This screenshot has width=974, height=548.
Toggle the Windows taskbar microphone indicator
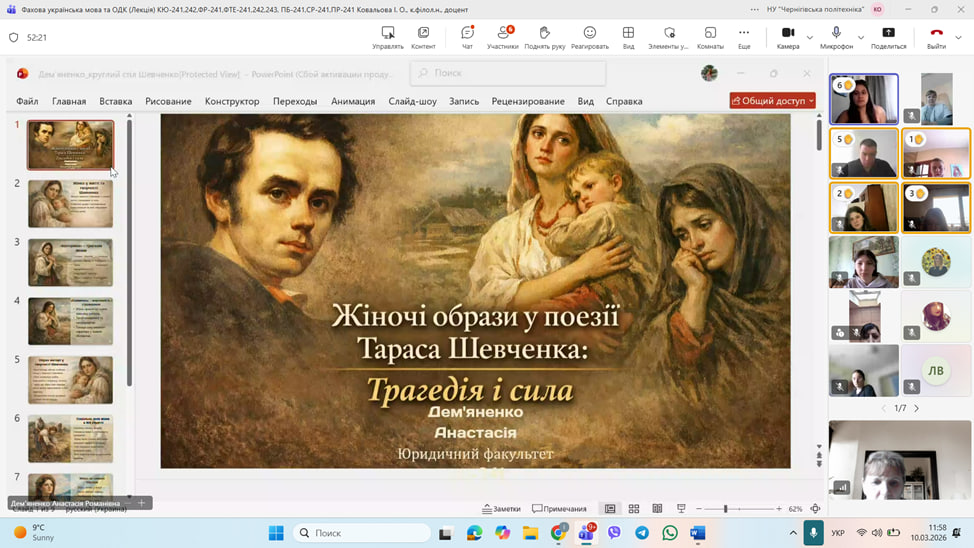815,533
